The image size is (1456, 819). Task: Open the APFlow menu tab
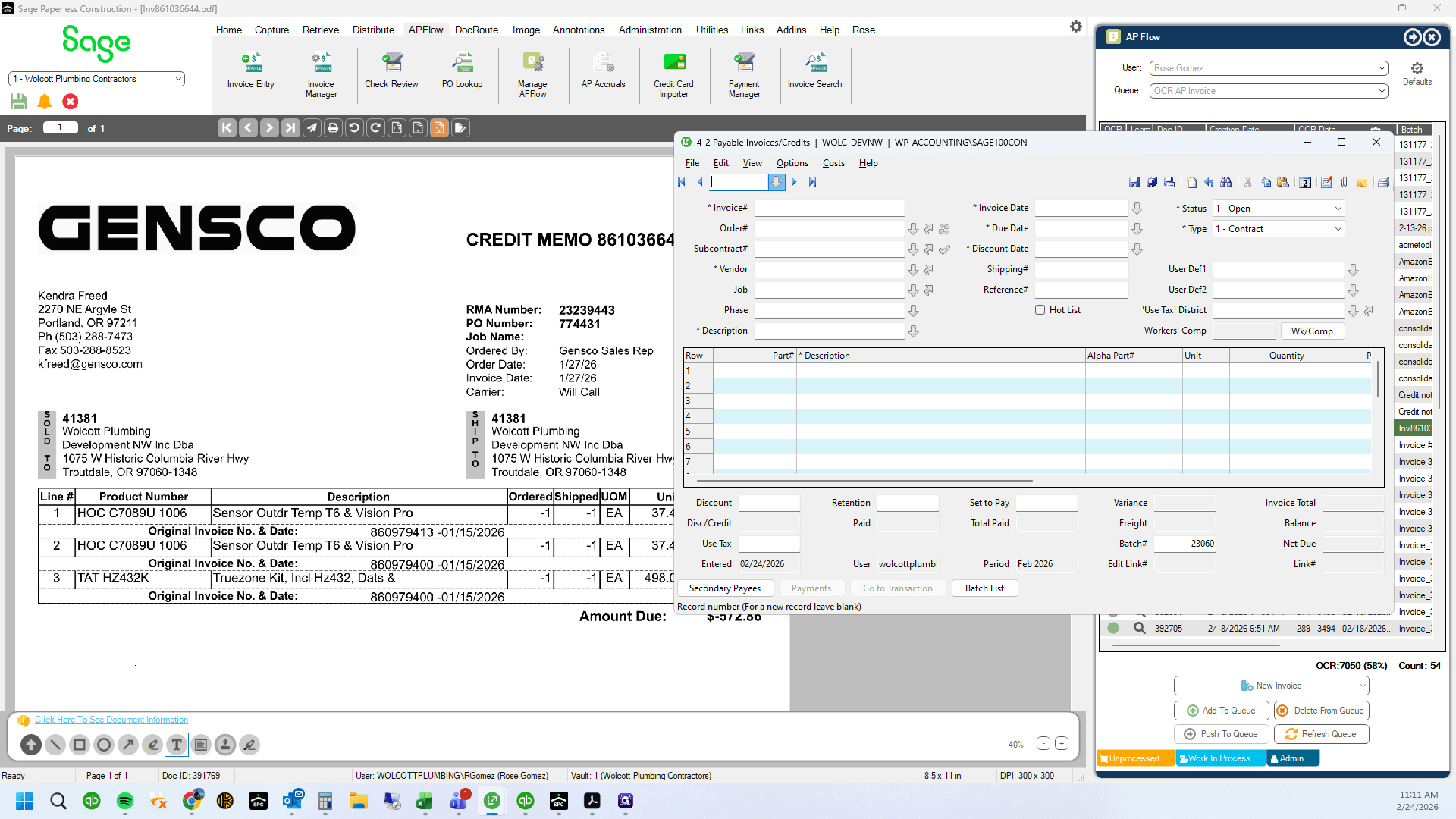click(425, 30)
